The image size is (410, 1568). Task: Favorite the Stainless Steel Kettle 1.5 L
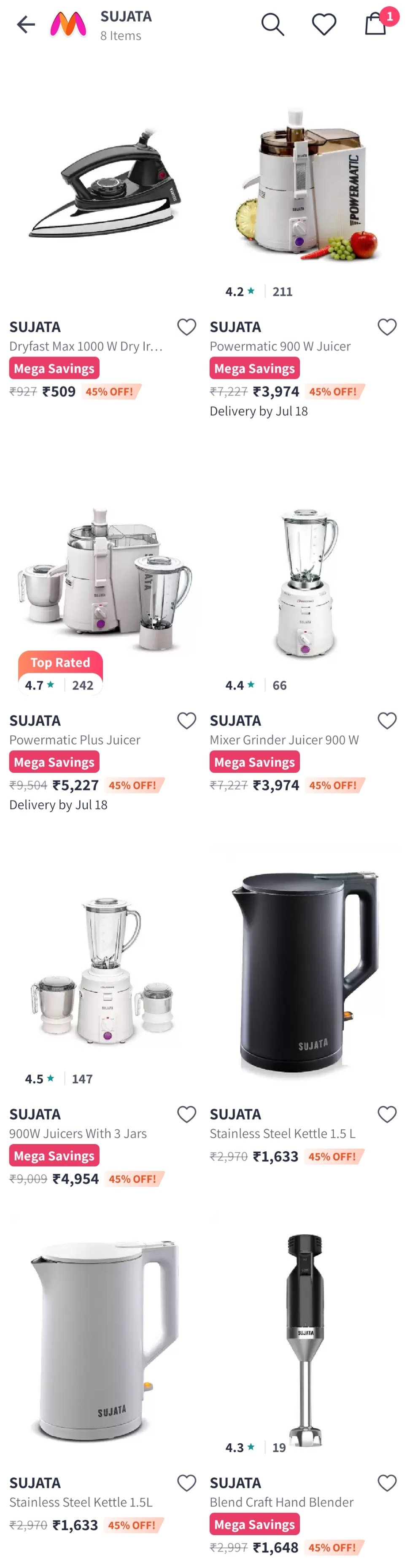coord(387,1113)
